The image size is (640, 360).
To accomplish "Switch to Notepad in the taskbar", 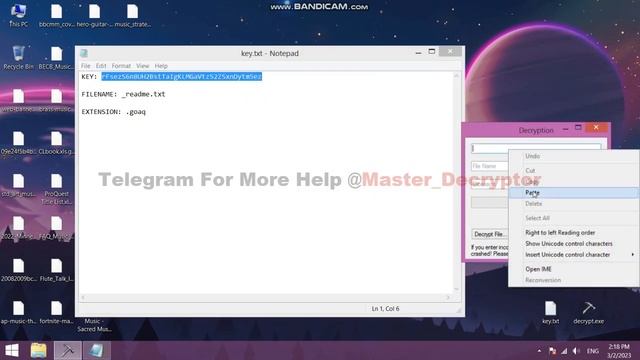I will point(96,351).
